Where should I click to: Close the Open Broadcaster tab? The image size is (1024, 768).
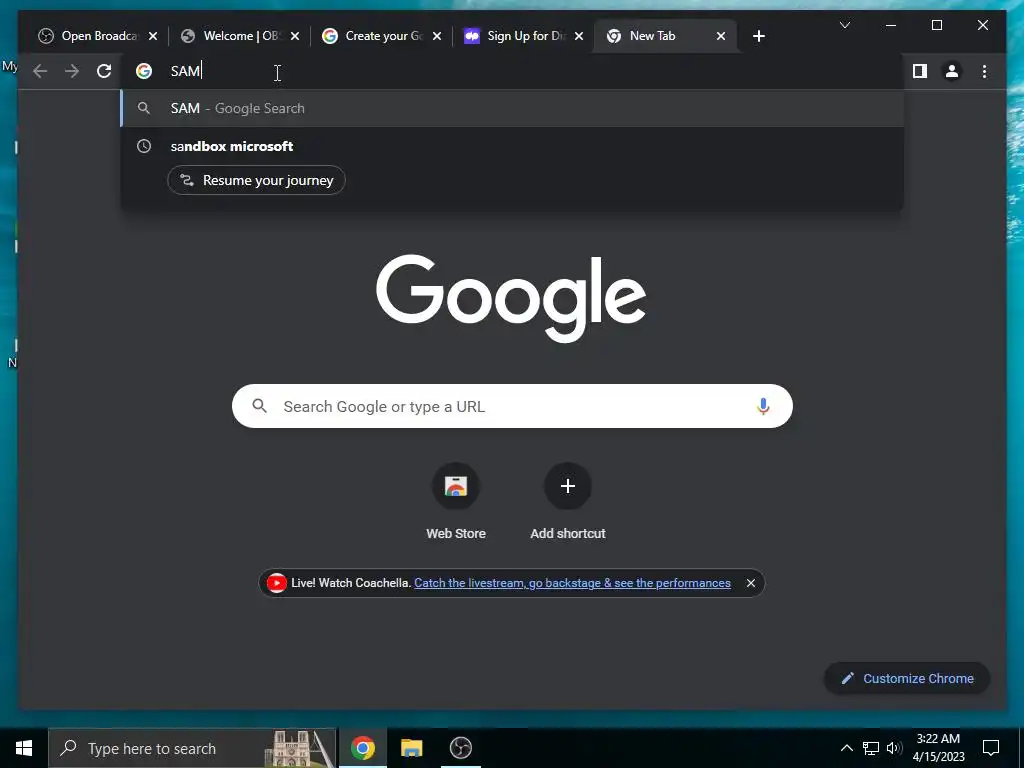pyautogui.click(x=153, y=36)
